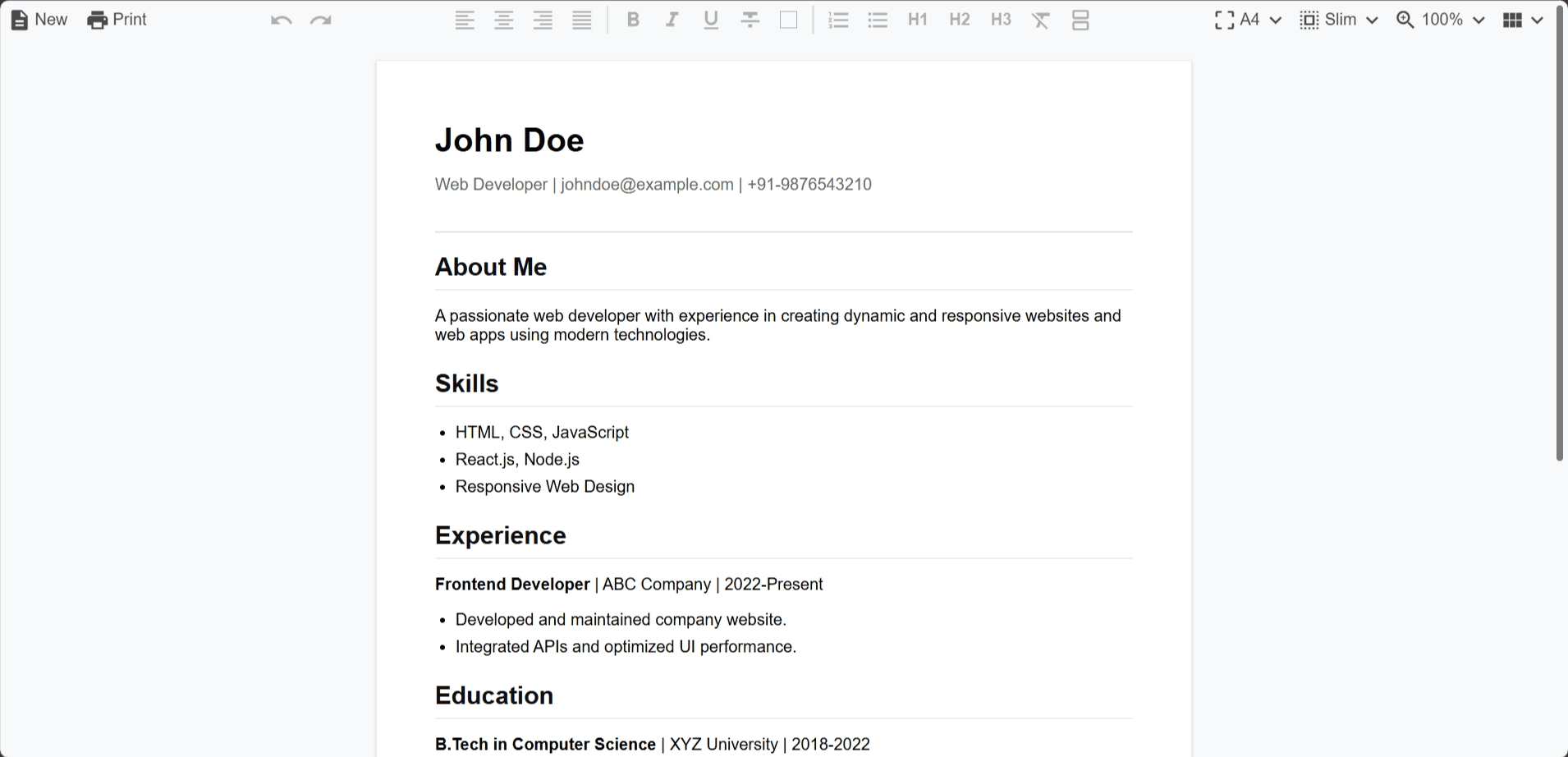Insert a numbered list
Viewport: 1568px width, 757px height.
pyautogui.click(x=837, y=19)
